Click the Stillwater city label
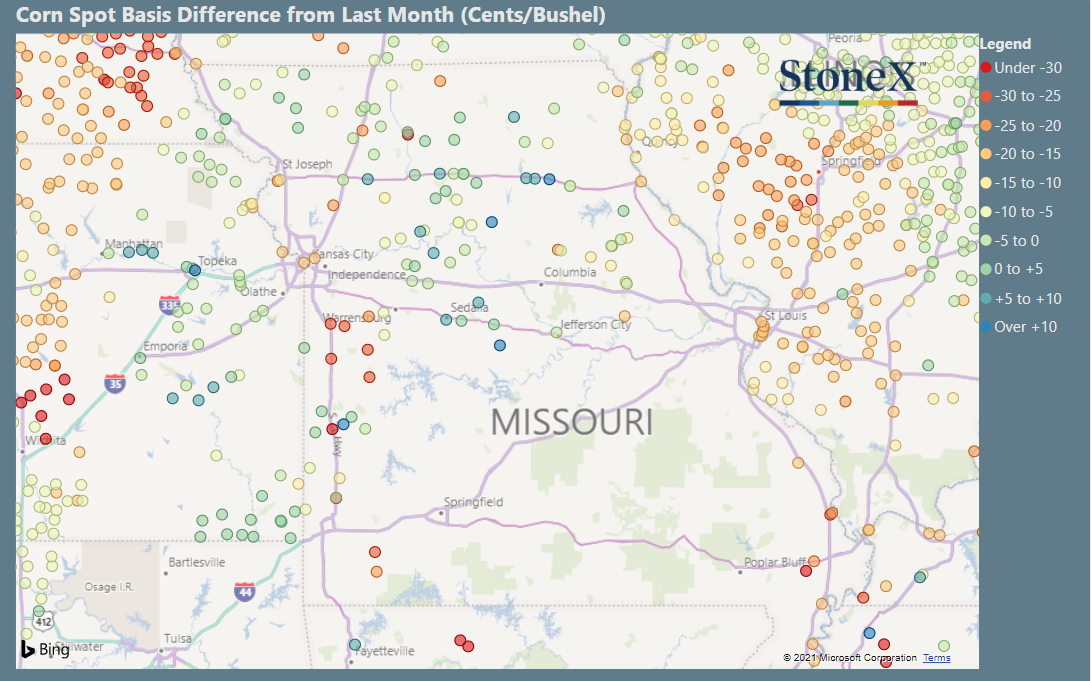This screenshot has height=681, width=1091. pyautogui.click(x=79, y=646)
